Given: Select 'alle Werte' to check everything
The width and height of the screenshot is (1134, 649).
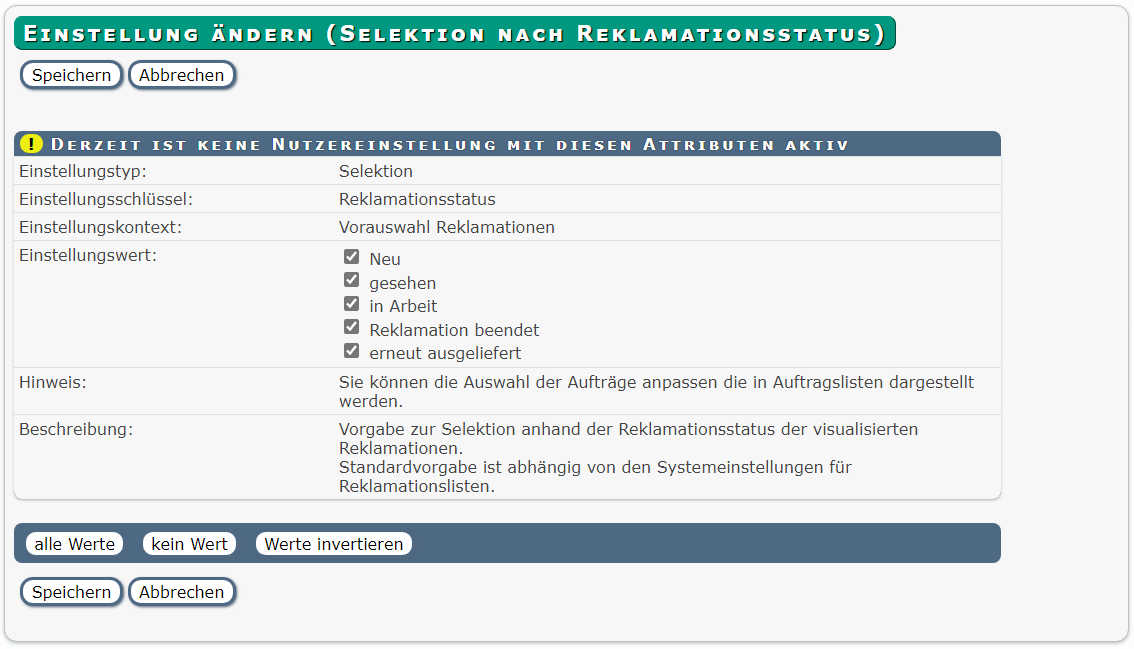Looking at the screenshot, I should [74, 544].
